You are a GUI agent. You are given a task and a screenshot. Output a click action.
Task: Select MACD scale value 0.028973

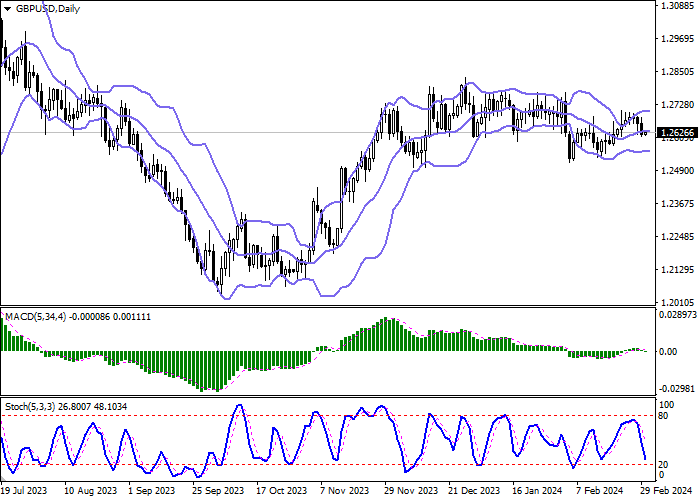pos(678,315)
